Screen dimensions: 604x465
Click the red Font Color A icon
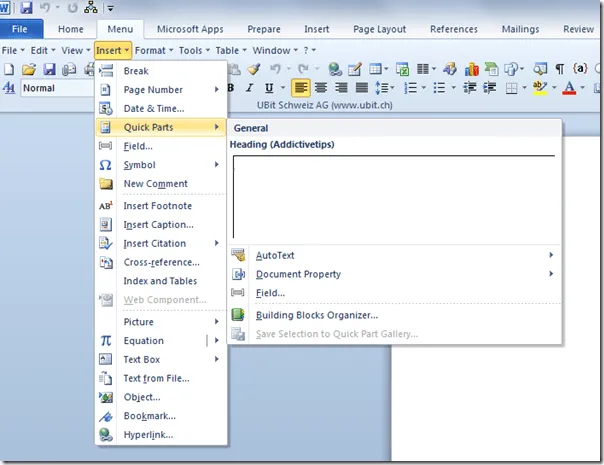[569, 88]
